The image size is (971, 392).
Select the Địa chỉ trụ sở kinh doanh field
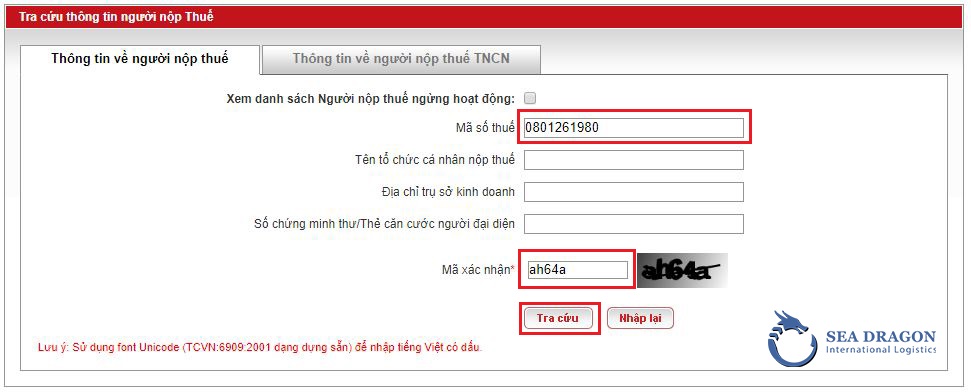tap(634, 192)
